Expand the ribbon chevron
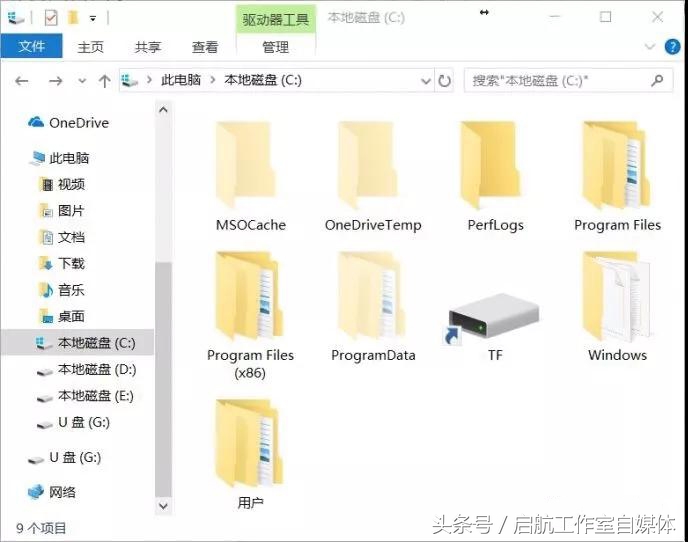This screenshot has width=688, height=542. click(649, 46)
